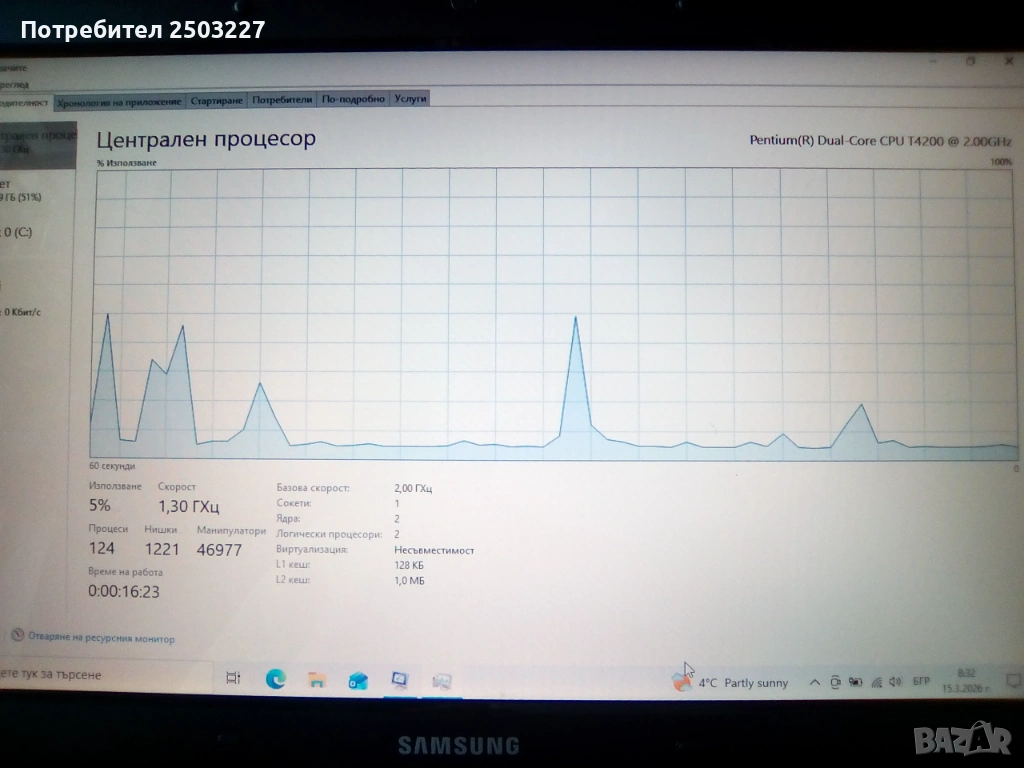Open File Explorer from taskbar
This screenshot has height=768, width=1024.
coord(317,680)
